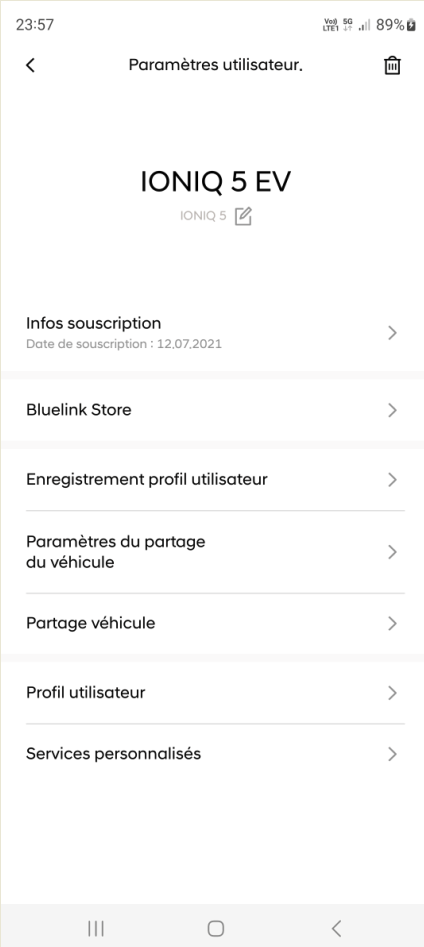Tap the IONIQ 5 EV title
The image size is (424, 947).
coord(216,182)
